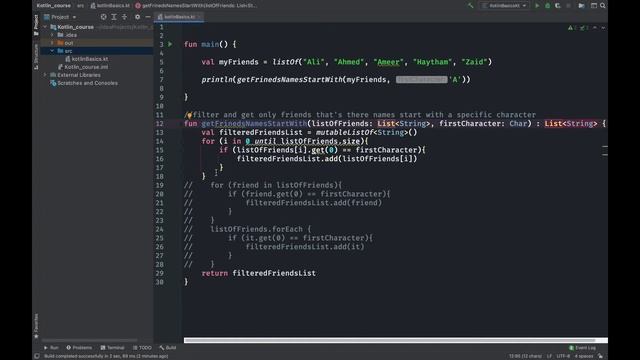
Task: Hide the Project panel with the minus icon
Action: coord(148,17)
